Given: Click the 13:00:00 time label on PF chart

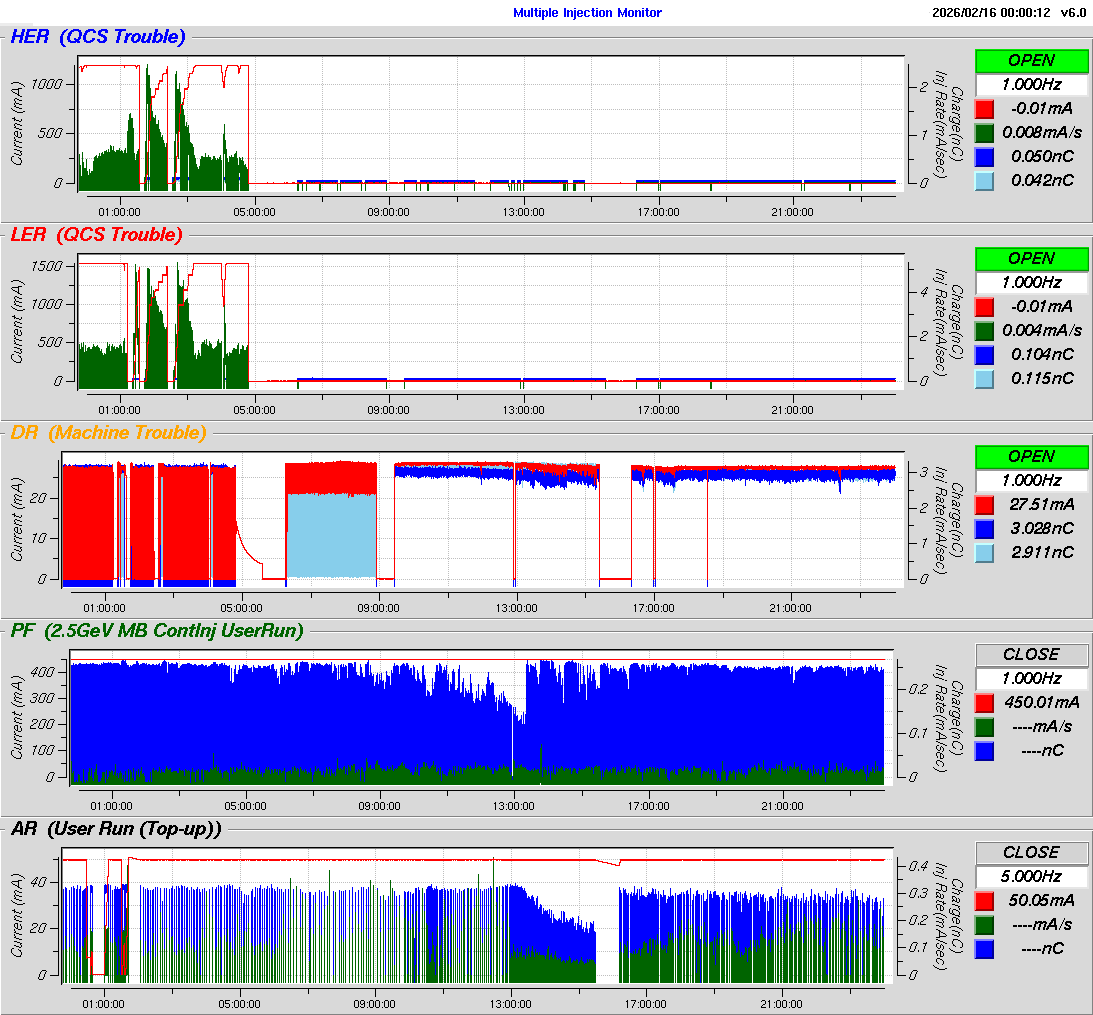Looking at the screenshot, I should 514,806.
